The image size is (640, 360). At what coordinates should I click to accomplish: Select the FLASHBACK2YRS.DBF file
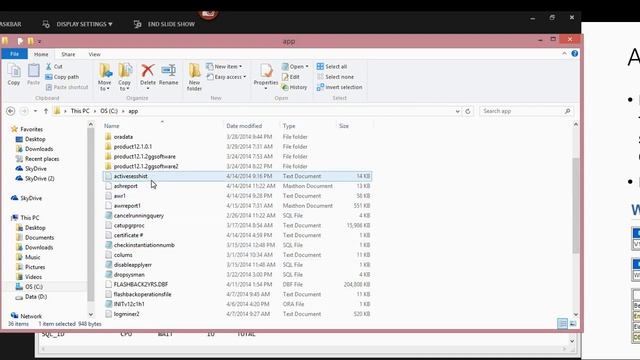pyautogui.click(x=141, y=284)
